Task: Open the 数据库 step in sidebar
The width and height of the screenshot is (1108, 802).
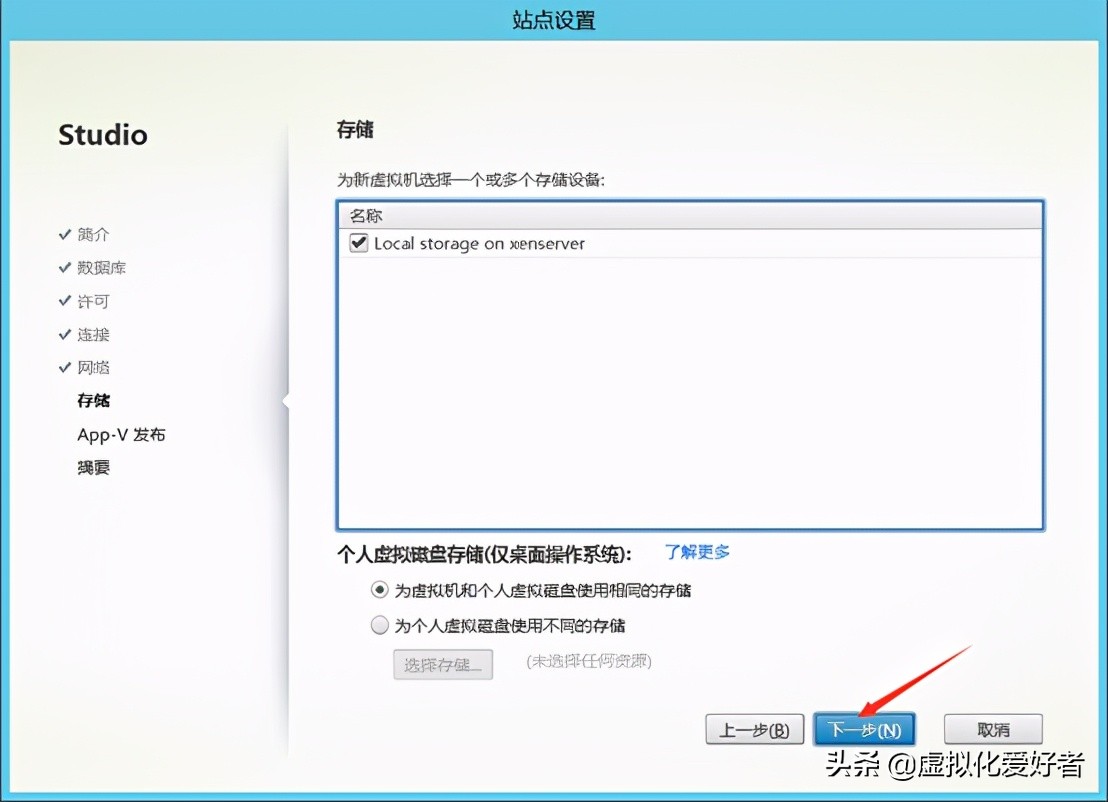Action: pos(101,268)
